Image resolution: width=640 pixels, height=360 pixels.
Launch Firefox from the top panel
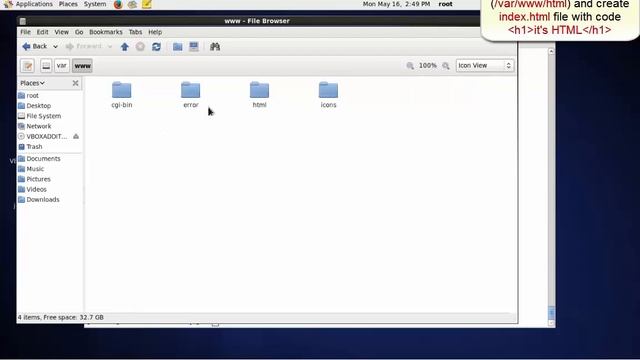pyautogui.click(x=118, y=4)
